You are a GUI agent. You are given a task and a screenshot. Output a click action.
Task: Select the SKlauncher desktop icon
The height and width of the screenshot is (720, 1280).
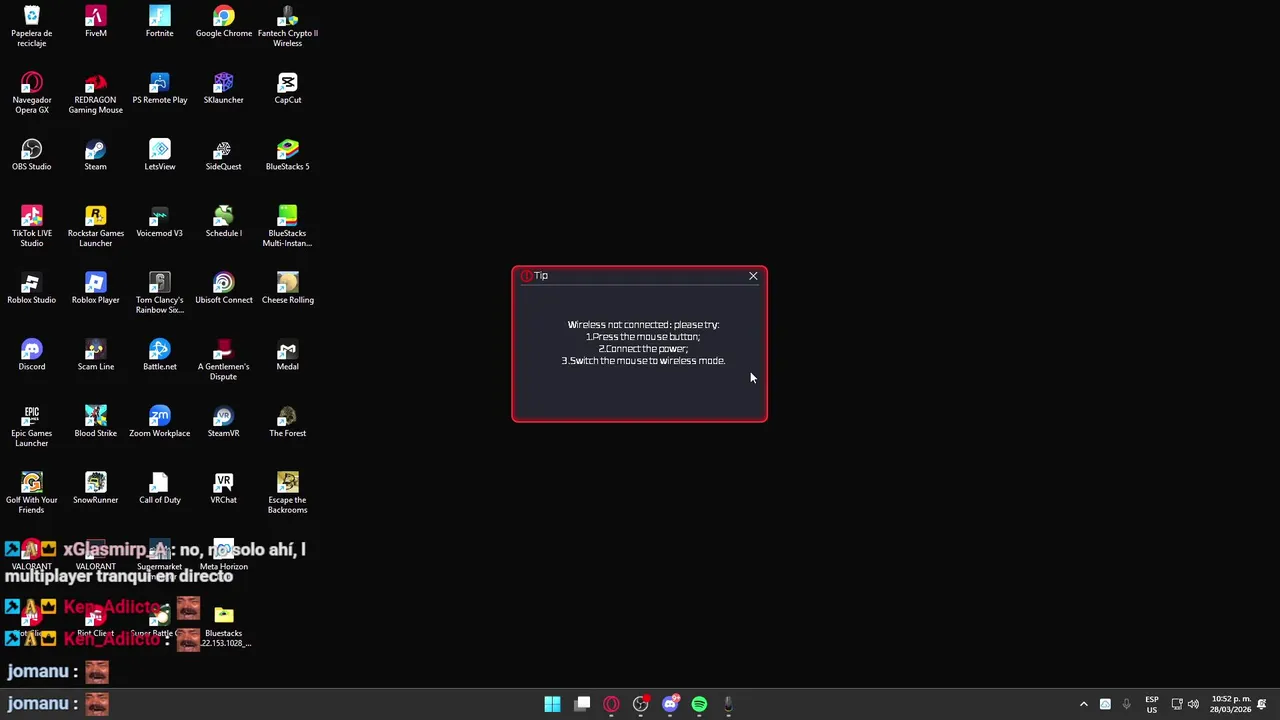point(223,88)
